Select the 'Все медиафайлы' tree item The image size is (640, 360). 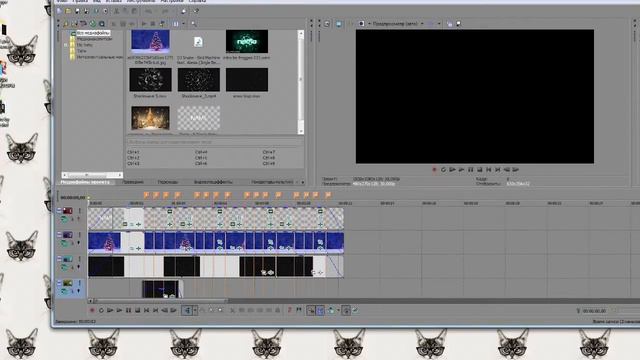(x=93, y=33)
